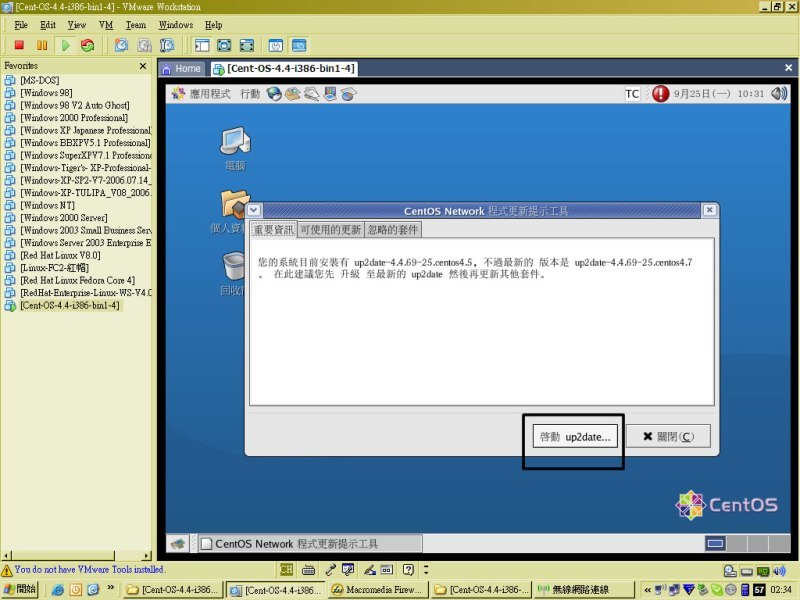The image size is (800, 600).
Task: Click the green Power On play button
Action: (x=65, y=45)
